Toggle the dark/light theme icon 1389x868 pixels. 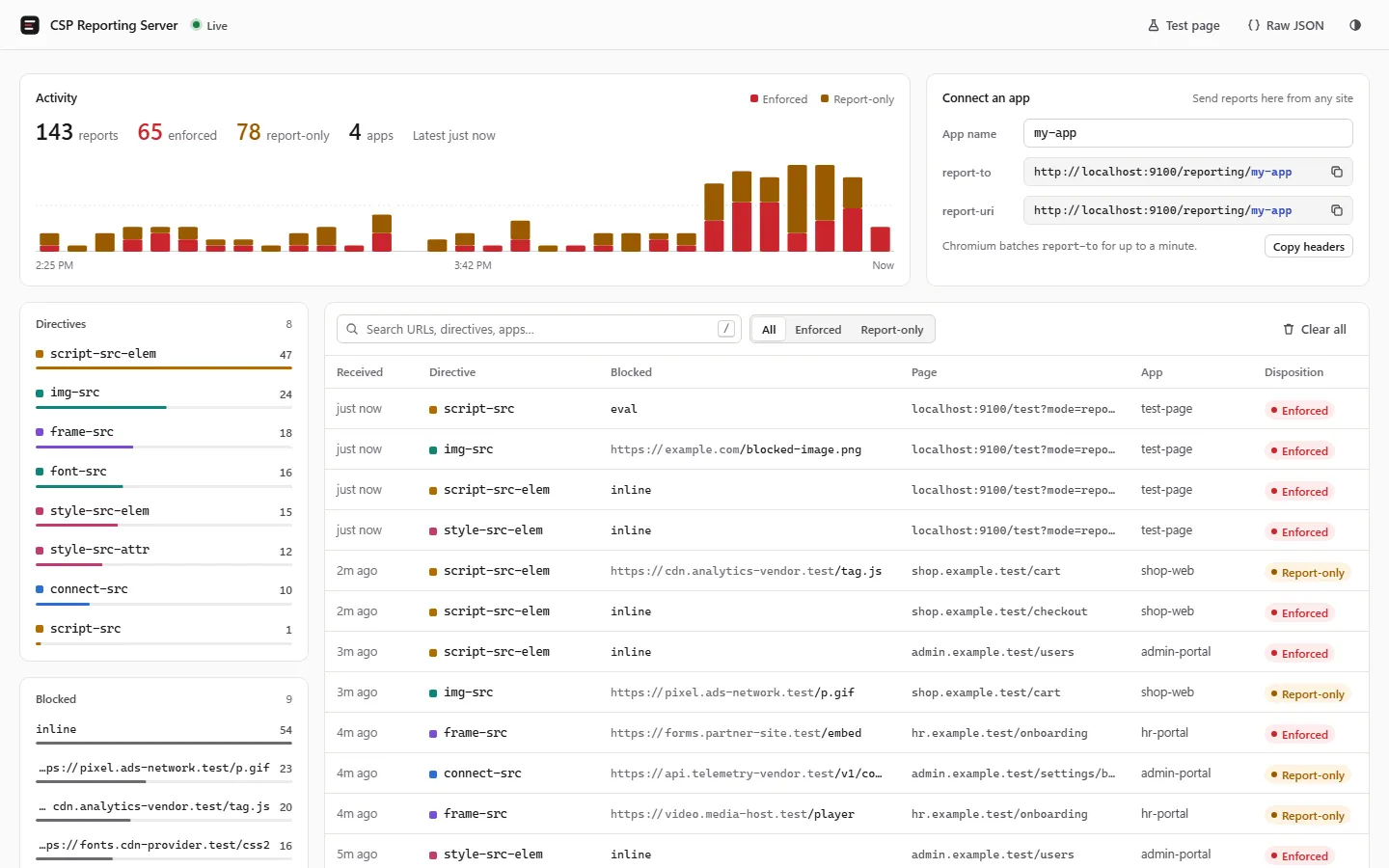[1355, 25]
